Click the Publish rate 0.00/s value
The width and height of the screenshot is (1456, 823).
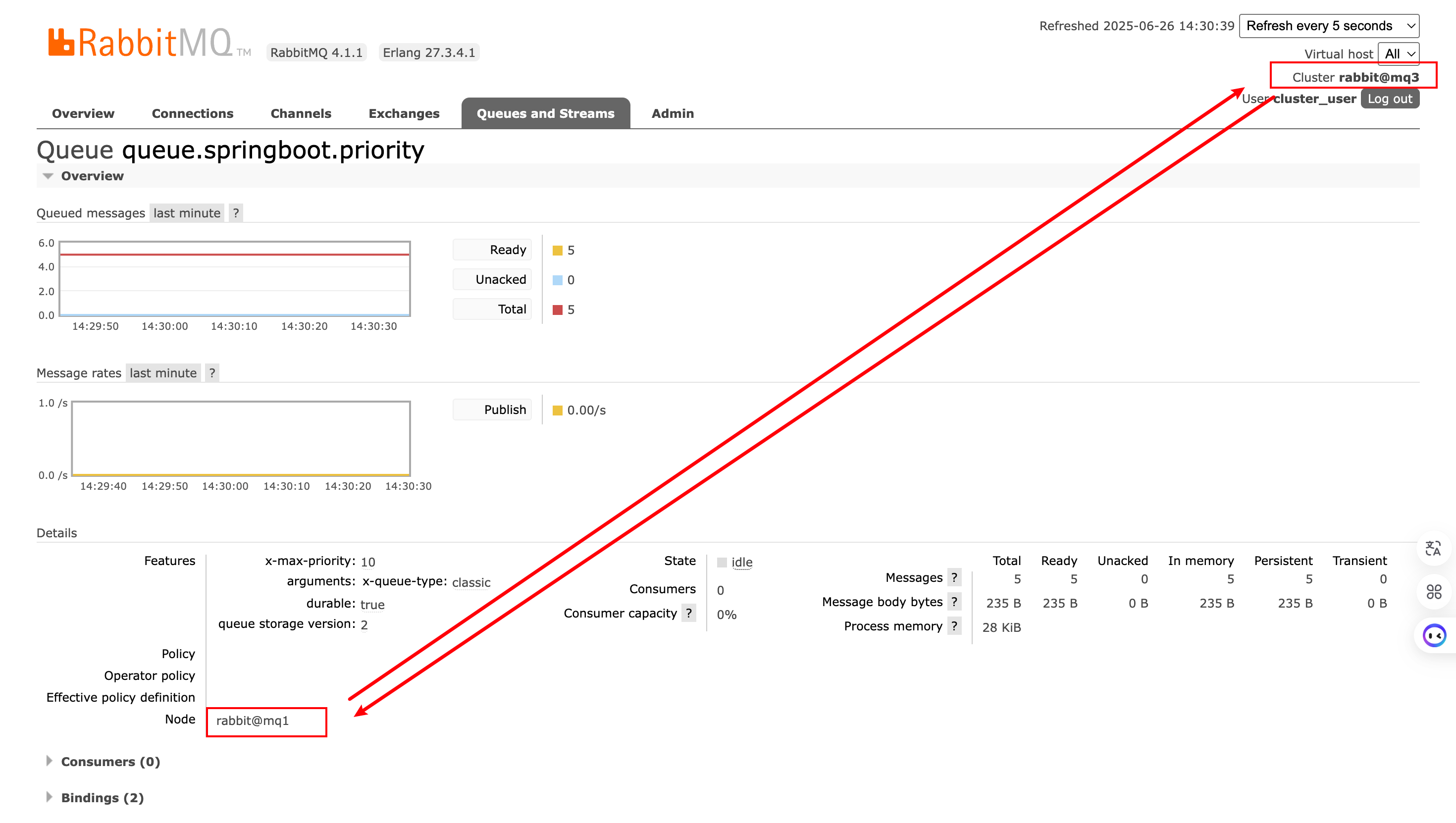[x=587, y=411]
